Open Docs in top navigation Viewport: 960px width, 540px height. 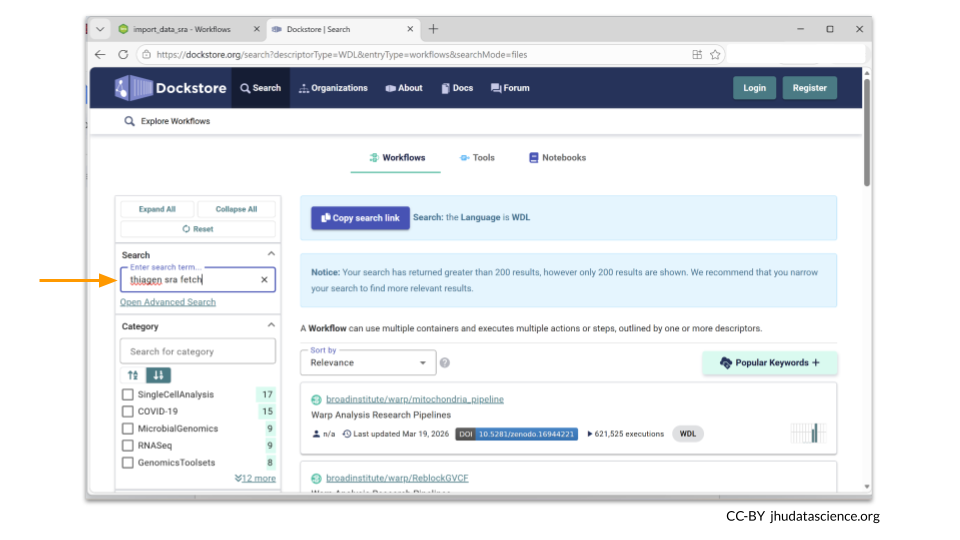(457, 88)
